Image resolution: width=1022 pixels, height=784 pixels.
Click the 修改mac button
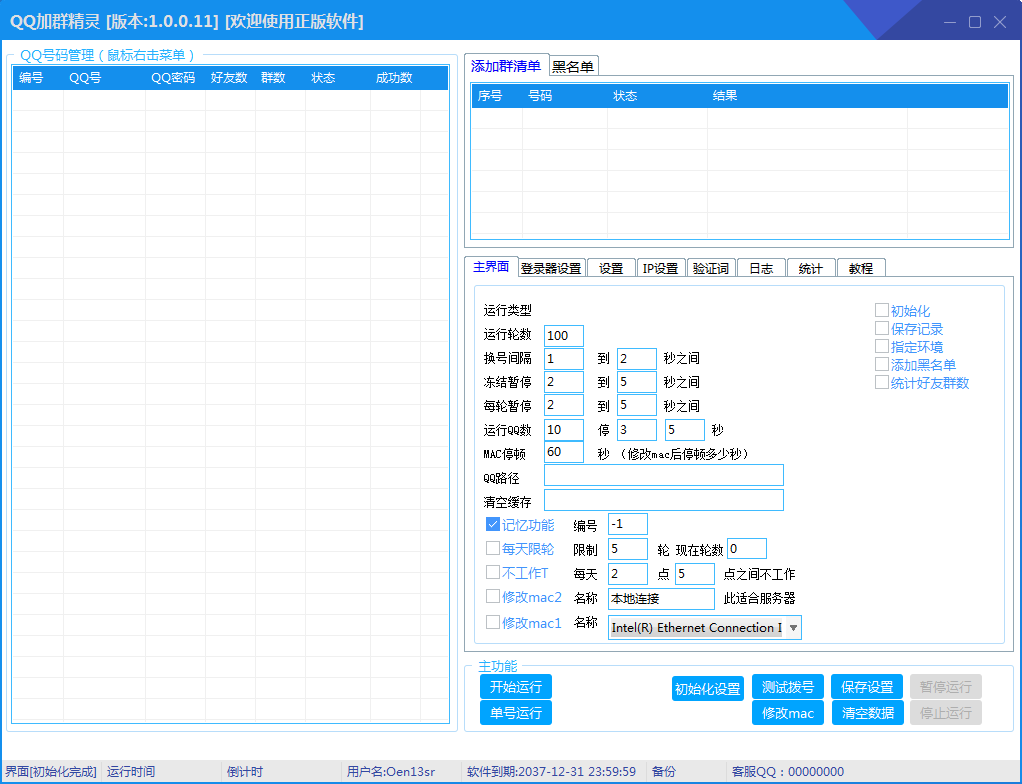(x=788, y=713)
